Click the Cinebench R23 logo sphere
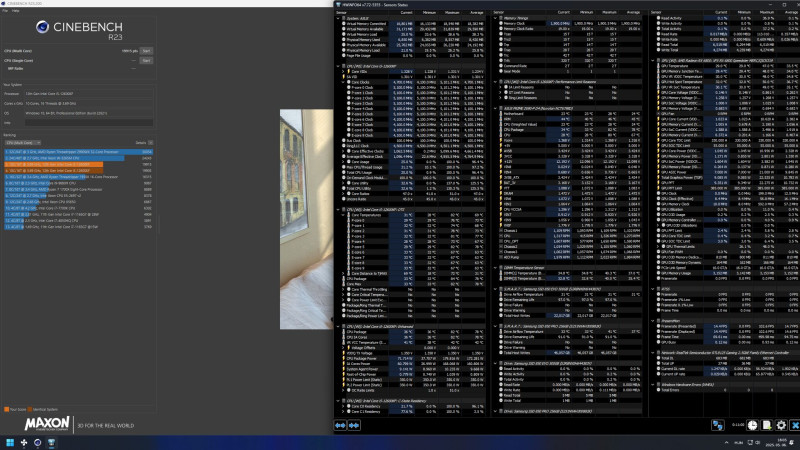 point(42,27)
